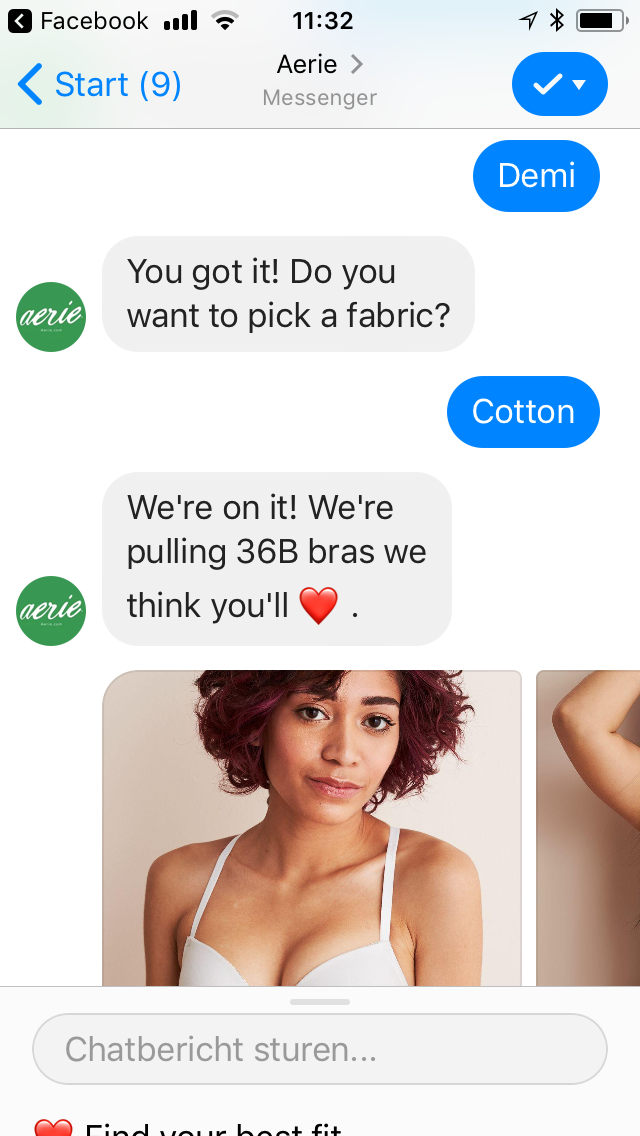Tap the 'pick a fabric' message bubble
640x1136 pixels.
pos(288,294)
